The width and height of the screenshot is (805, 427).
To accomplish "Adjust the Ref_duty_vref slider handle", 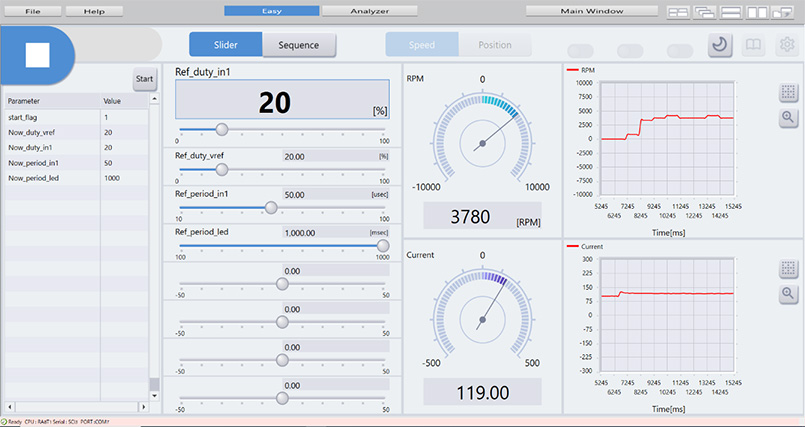I will coord(222,169).
